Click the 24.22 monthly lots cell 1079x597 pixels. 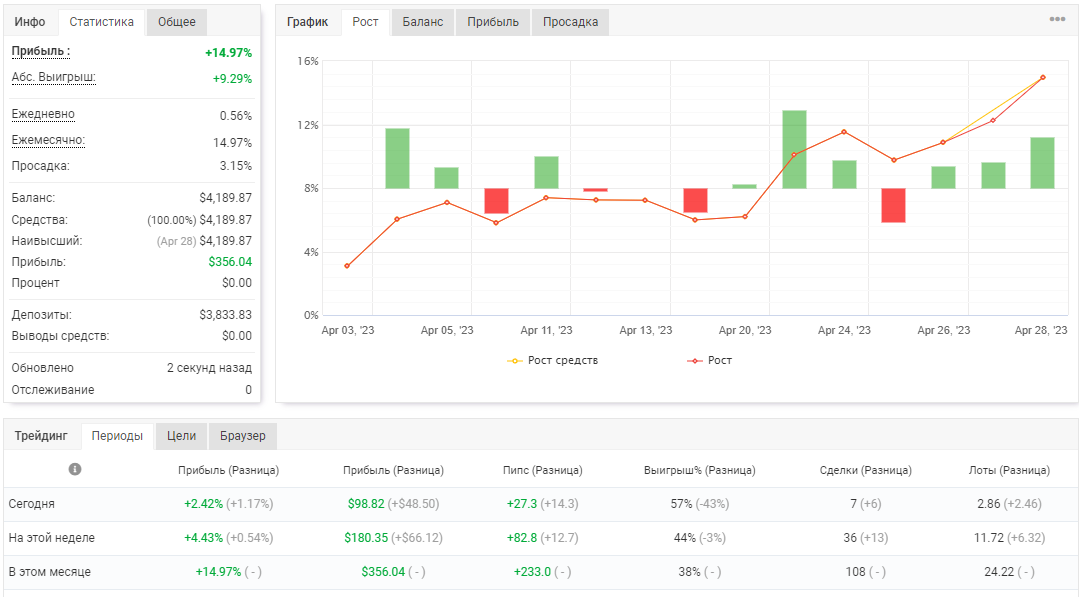click(999, 572)
